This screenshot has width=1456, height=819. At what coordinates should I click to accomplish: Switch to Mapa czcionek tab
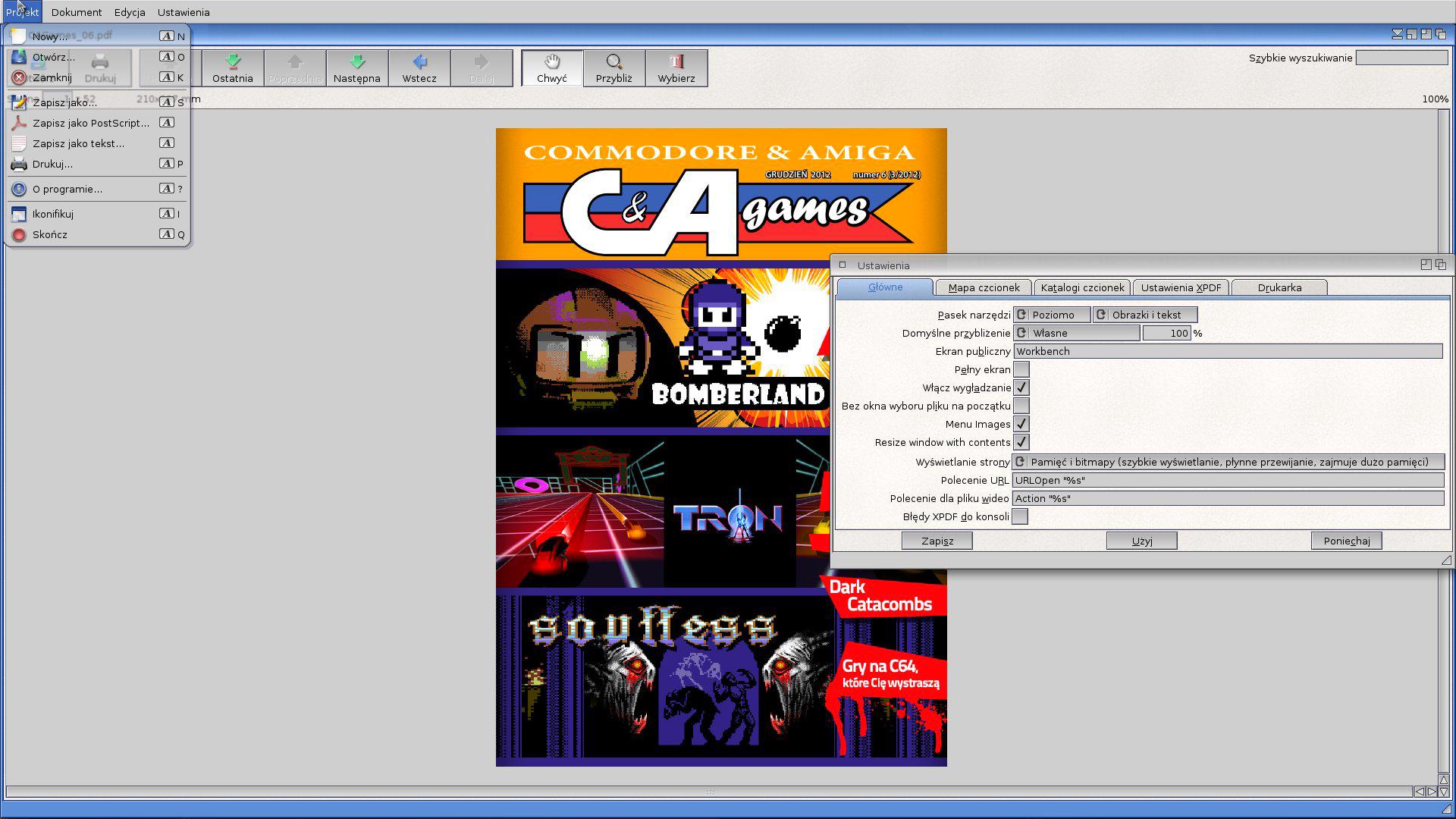pos(984,287)
